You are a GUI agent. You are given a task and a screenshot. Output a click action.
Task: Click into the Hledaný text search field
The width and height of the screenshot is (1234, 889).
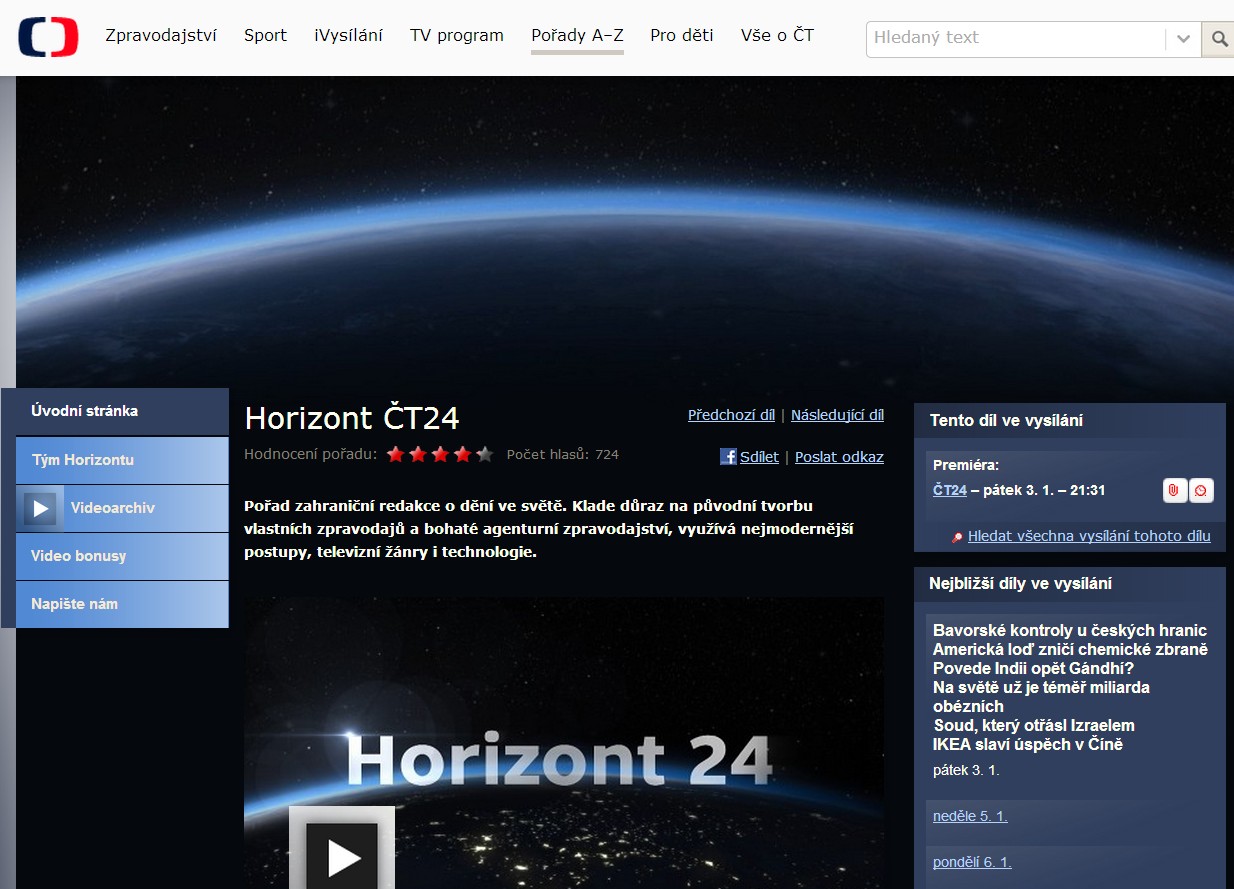(1014, 38)
